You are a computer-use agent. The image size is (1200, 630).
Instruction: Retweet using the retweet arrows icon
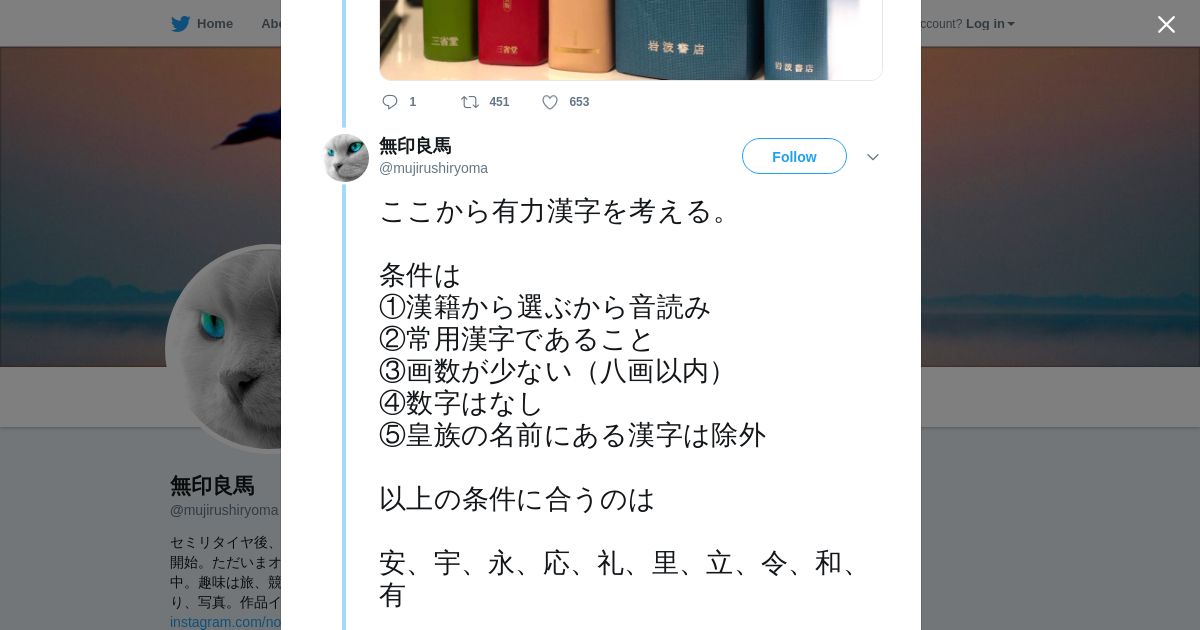click(x=469, y=102)
